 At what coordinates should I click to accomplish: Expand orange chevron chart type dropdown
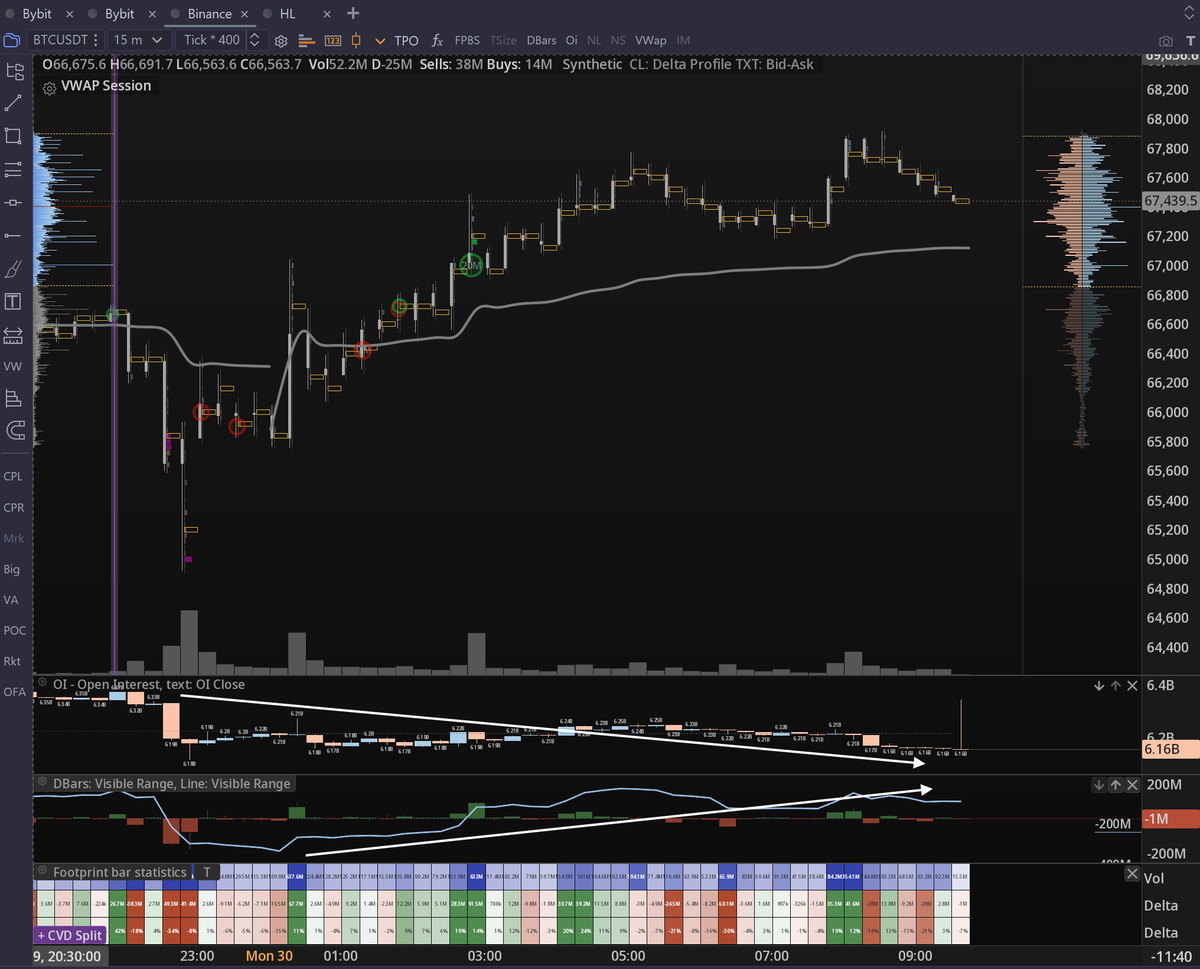(x=380, y=41)
